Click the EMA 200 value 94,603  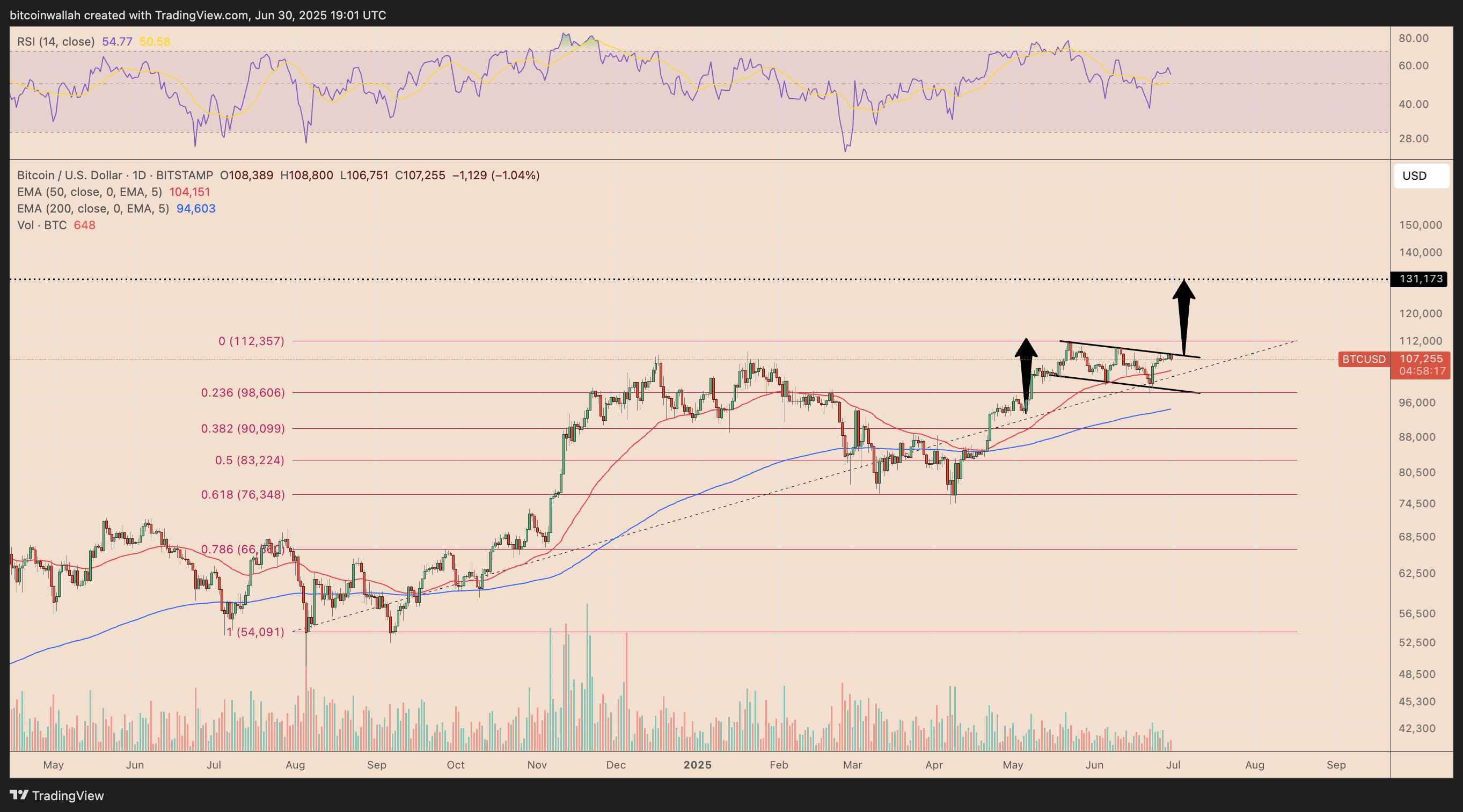coord(196,208)
